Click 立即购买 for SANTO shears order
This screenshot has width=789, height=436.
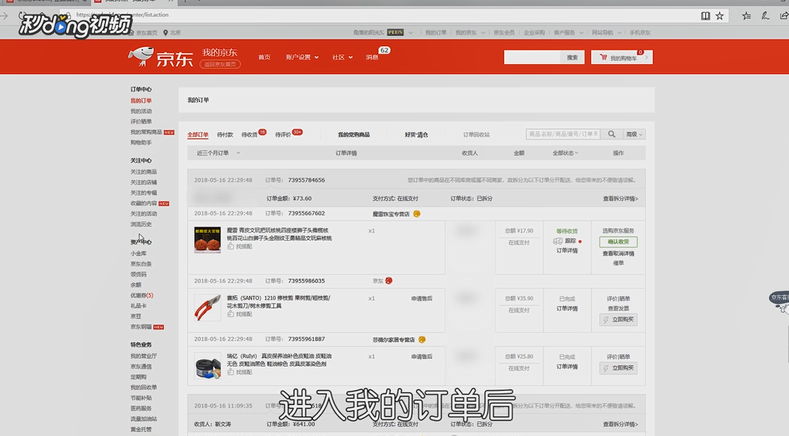[x=618, y=320]
